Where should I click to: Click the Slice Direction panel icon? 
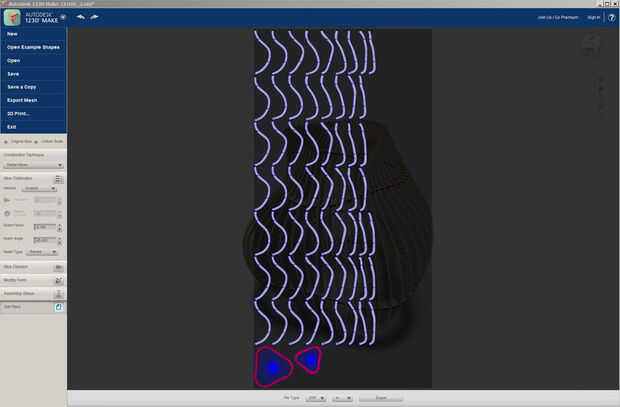pos(59,268)
